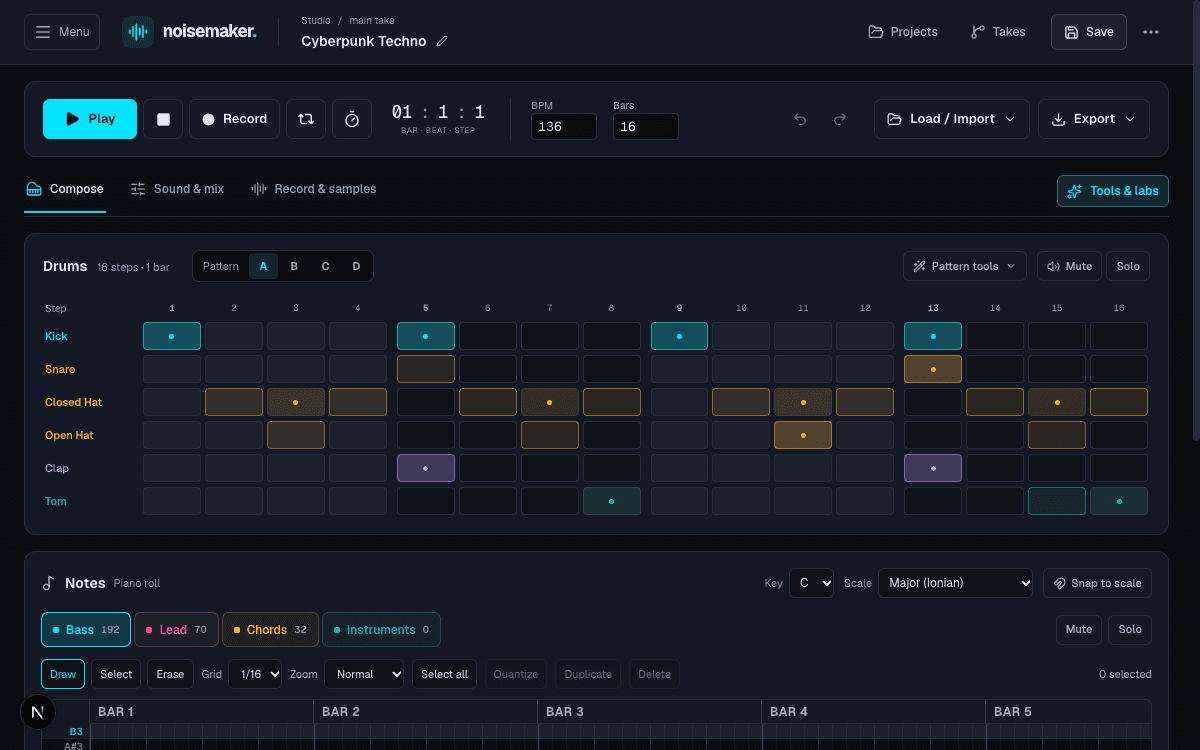Activate the Draw tool
Image resolution: width=1200 pixels, height=750 pixels.
tap(63, 674)
